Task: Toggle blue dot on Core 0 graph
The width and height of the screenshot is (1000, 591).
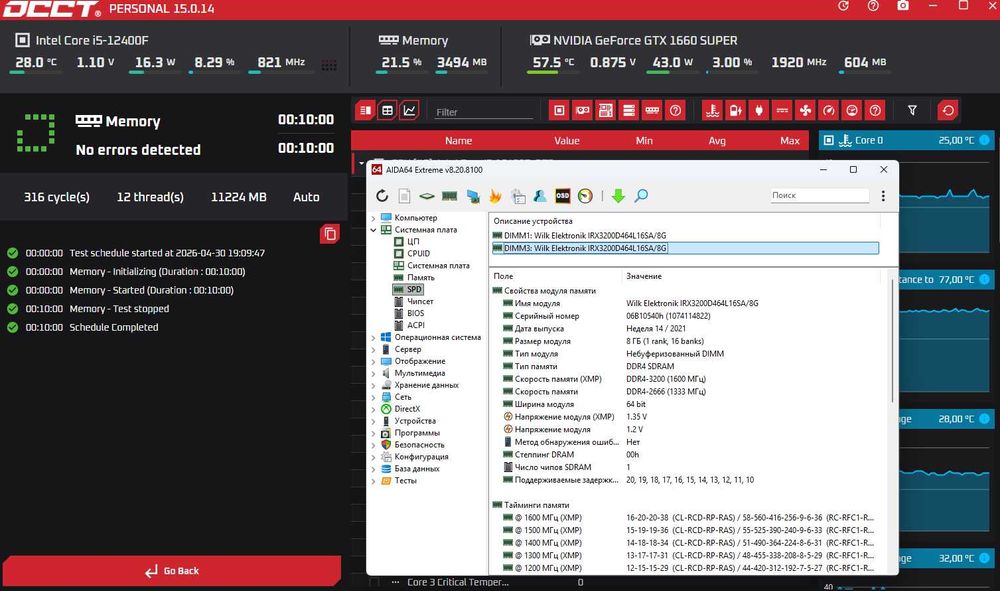Action: point(985,140)
